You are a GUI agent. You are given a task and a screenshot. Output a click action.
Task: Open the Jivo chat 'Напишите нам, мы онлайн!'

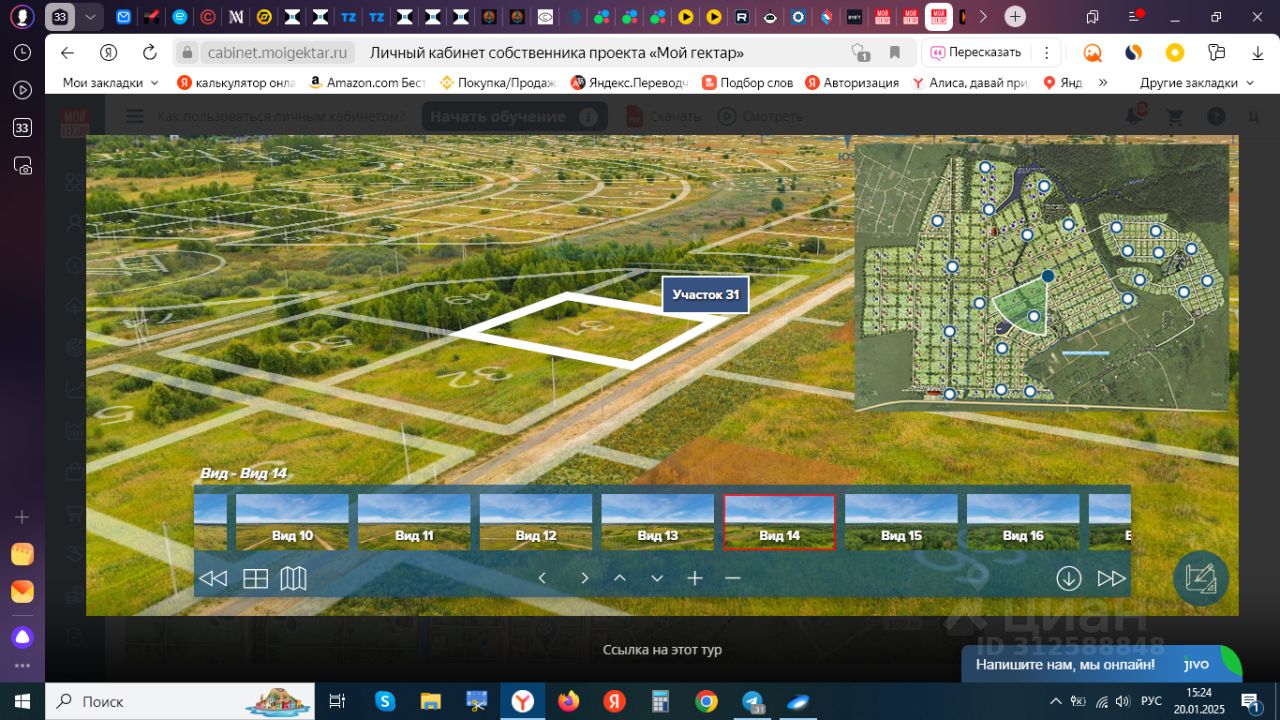coord(1102,664)
